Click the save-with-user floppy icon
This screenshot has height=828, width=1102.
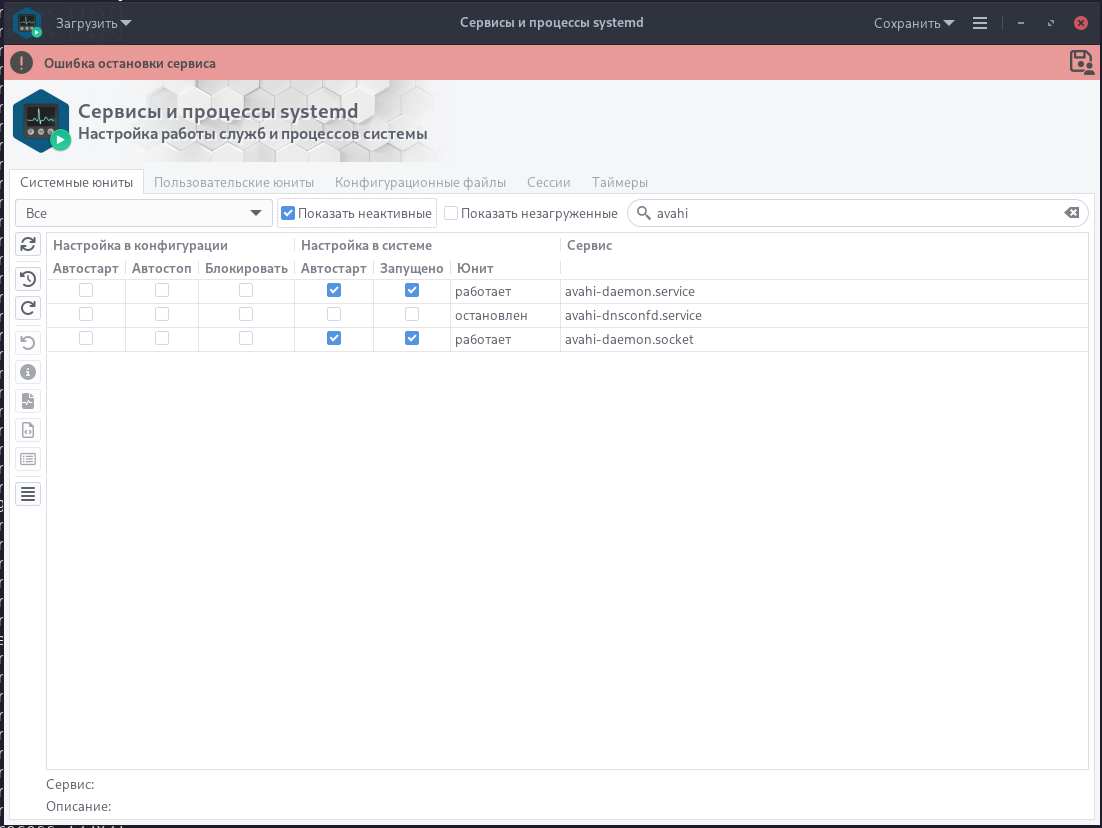(1081, 62)
